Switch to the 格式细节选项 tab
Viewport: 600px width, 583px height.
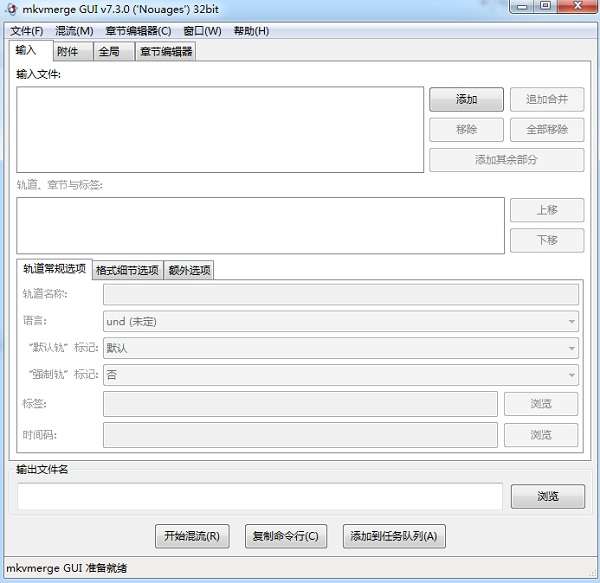[127, 270]
